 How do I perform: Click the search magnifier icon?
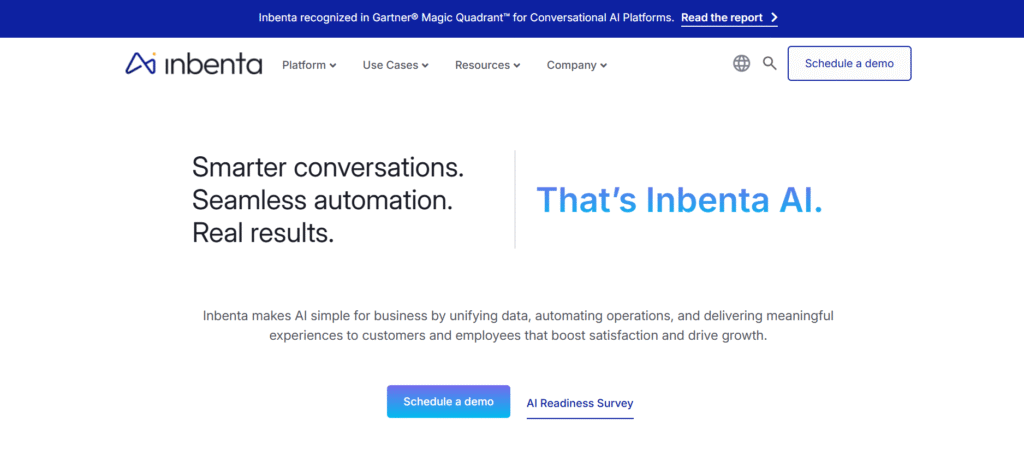tap(770, 63)
